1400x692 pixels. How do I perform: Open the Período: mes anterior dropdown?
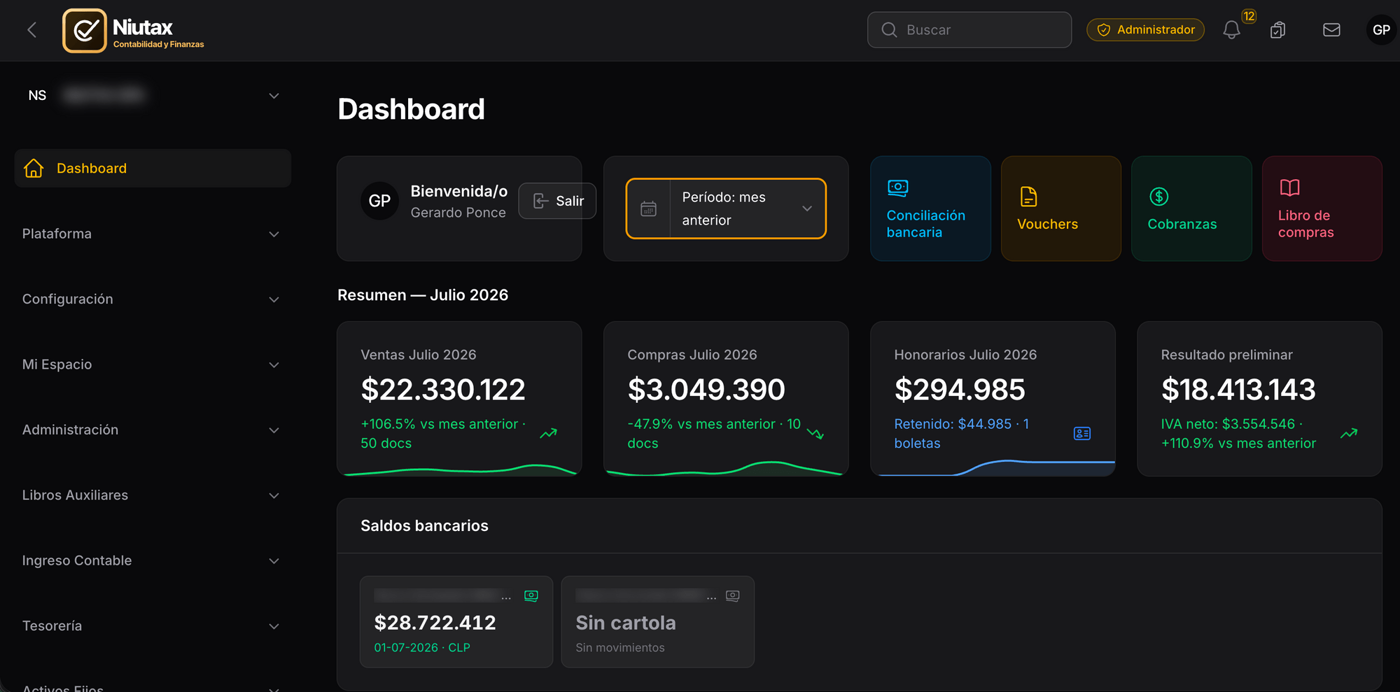(x=726, y=208)
